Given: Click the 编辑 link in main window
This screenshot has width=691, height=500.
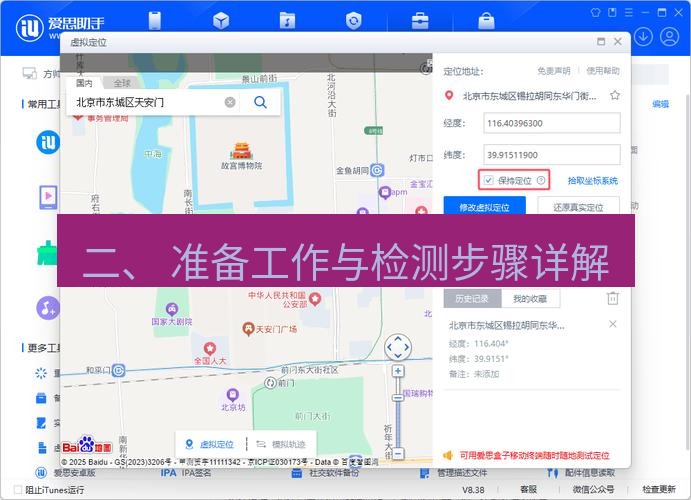Looking at the screenshot, I should pyautogui.click(x=661, y=104).
